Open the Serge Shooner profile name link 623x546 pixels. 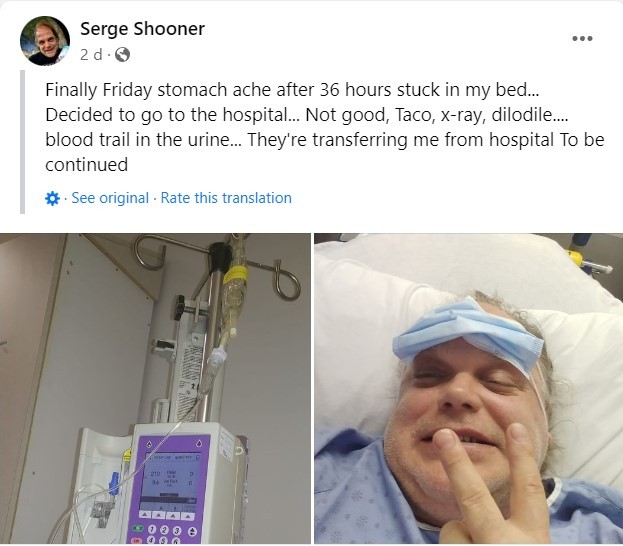142,29
